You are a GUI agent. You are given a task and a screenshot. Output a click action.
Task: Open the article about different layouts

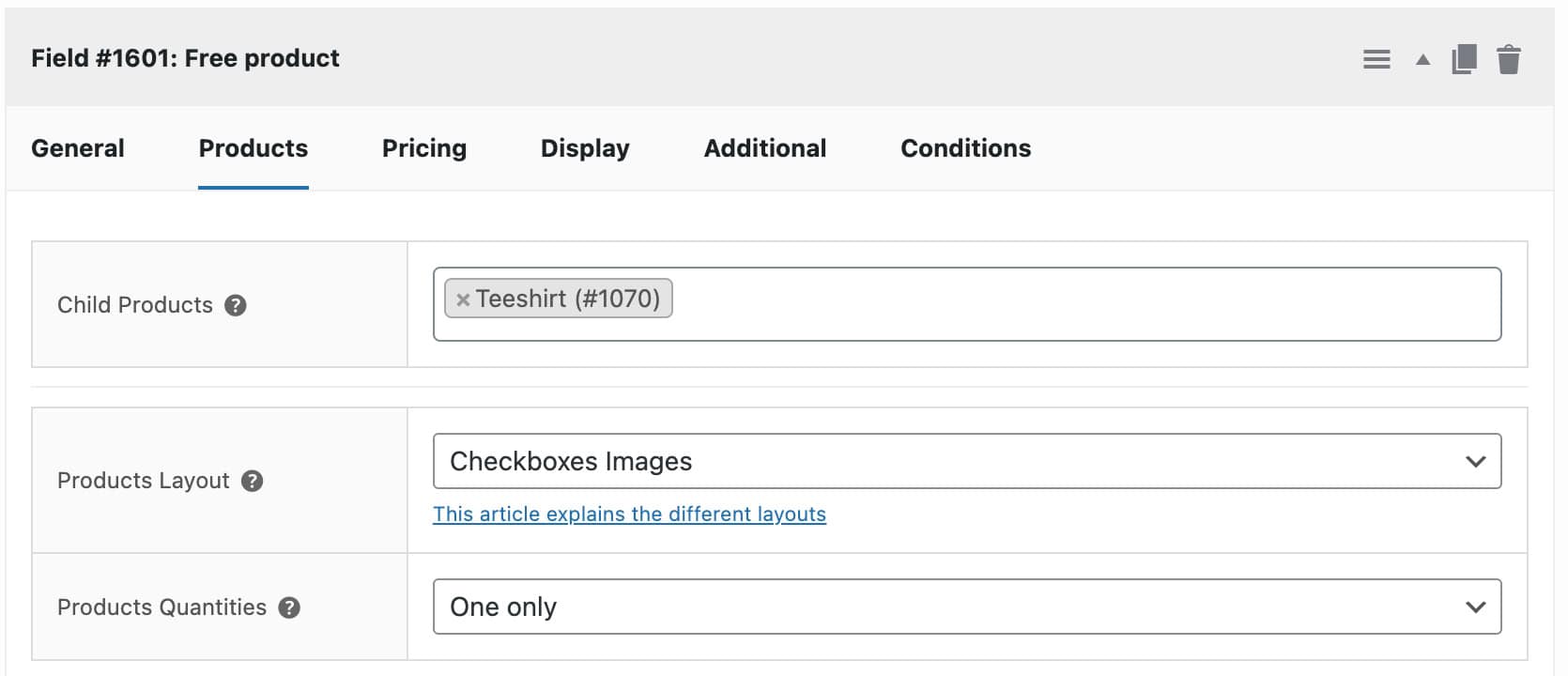[x=629, y=514]
